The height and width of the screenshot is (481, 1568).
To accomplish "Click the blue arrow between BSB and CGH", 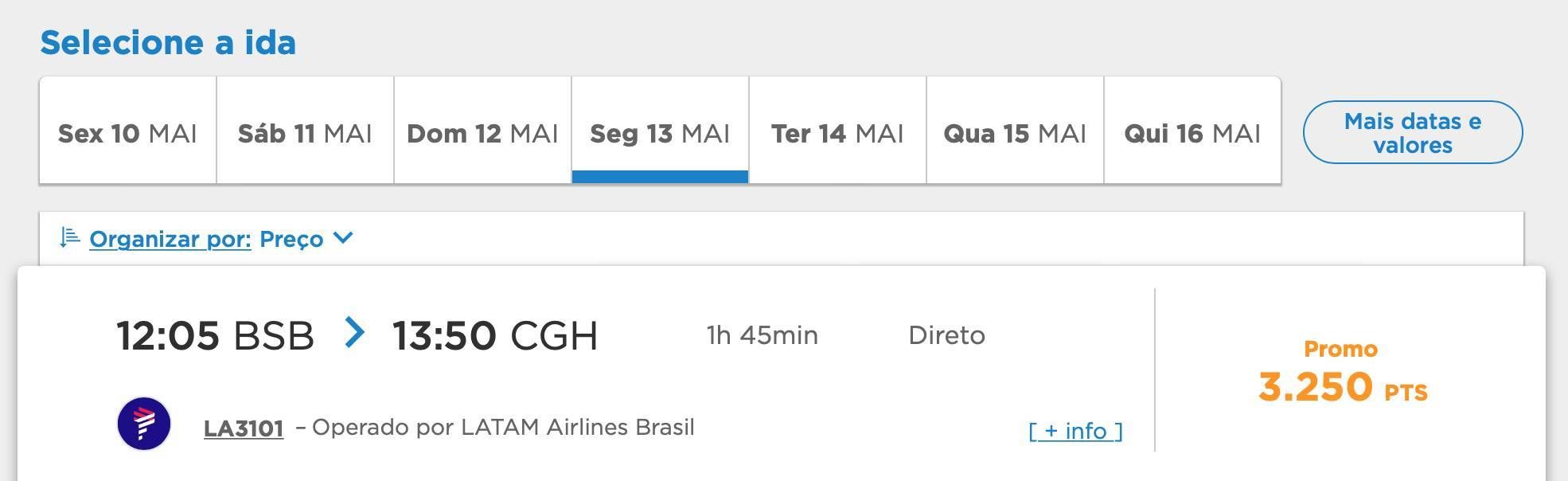I will [x=354, y=332].
